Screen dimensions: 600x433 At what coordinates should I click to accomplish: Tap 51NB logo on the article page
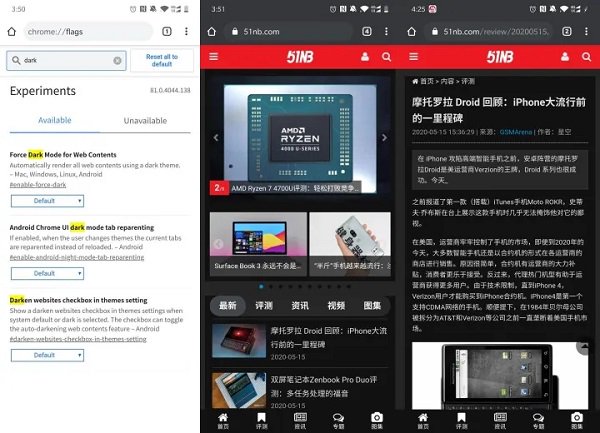[x=500, y=57]
